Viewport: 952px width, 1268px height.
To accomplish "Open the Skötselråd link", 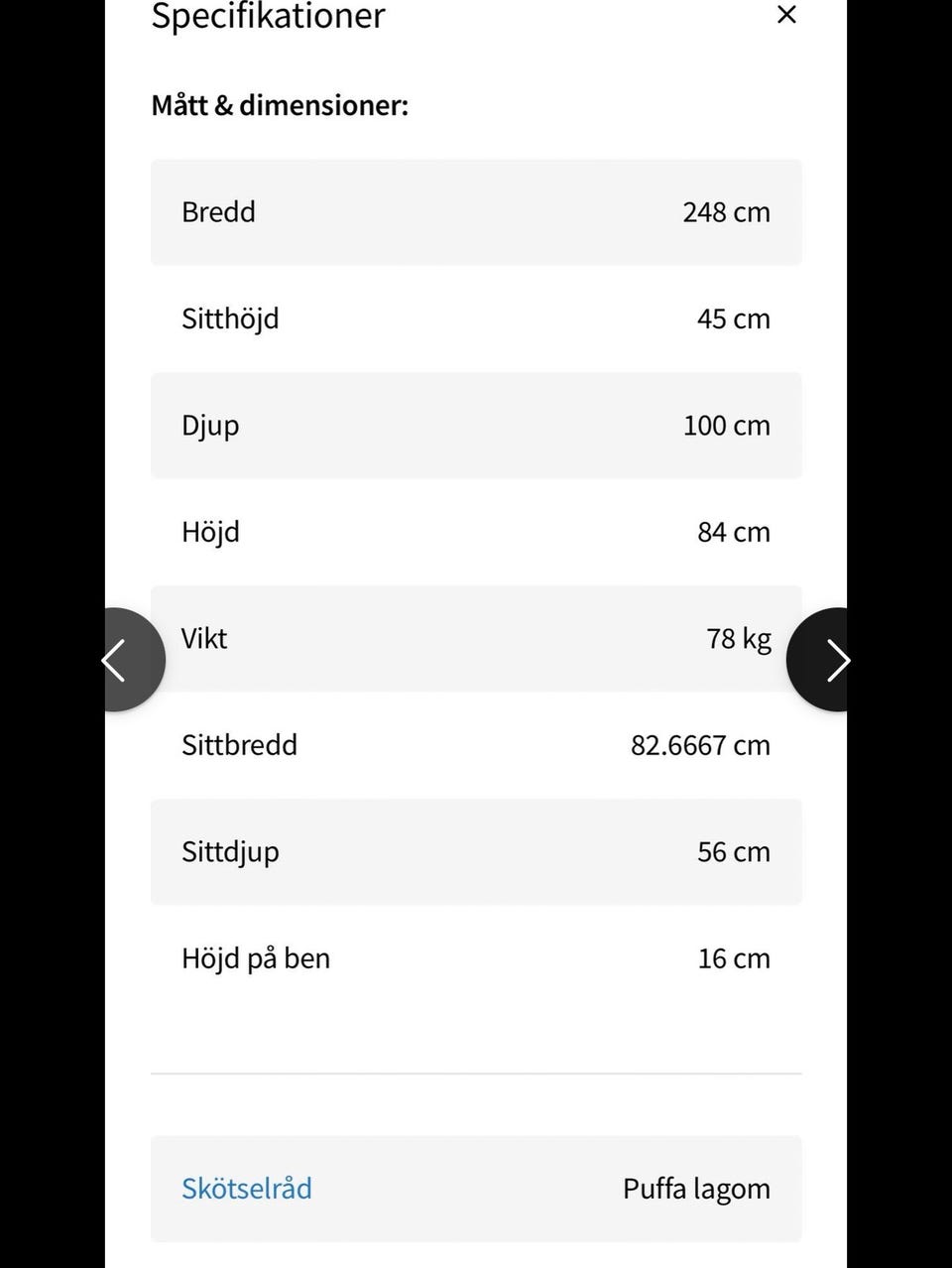I will click(247, 1188).
